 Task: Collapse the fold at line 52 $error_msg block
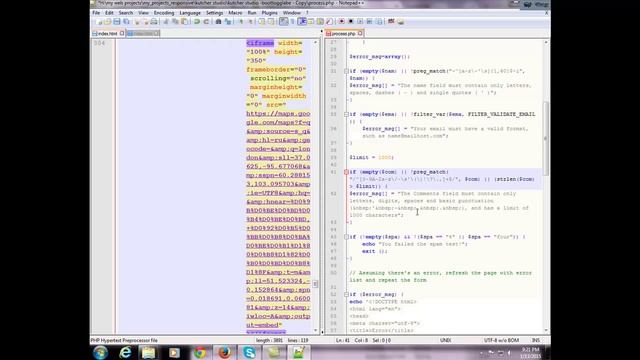click(346, 294)
